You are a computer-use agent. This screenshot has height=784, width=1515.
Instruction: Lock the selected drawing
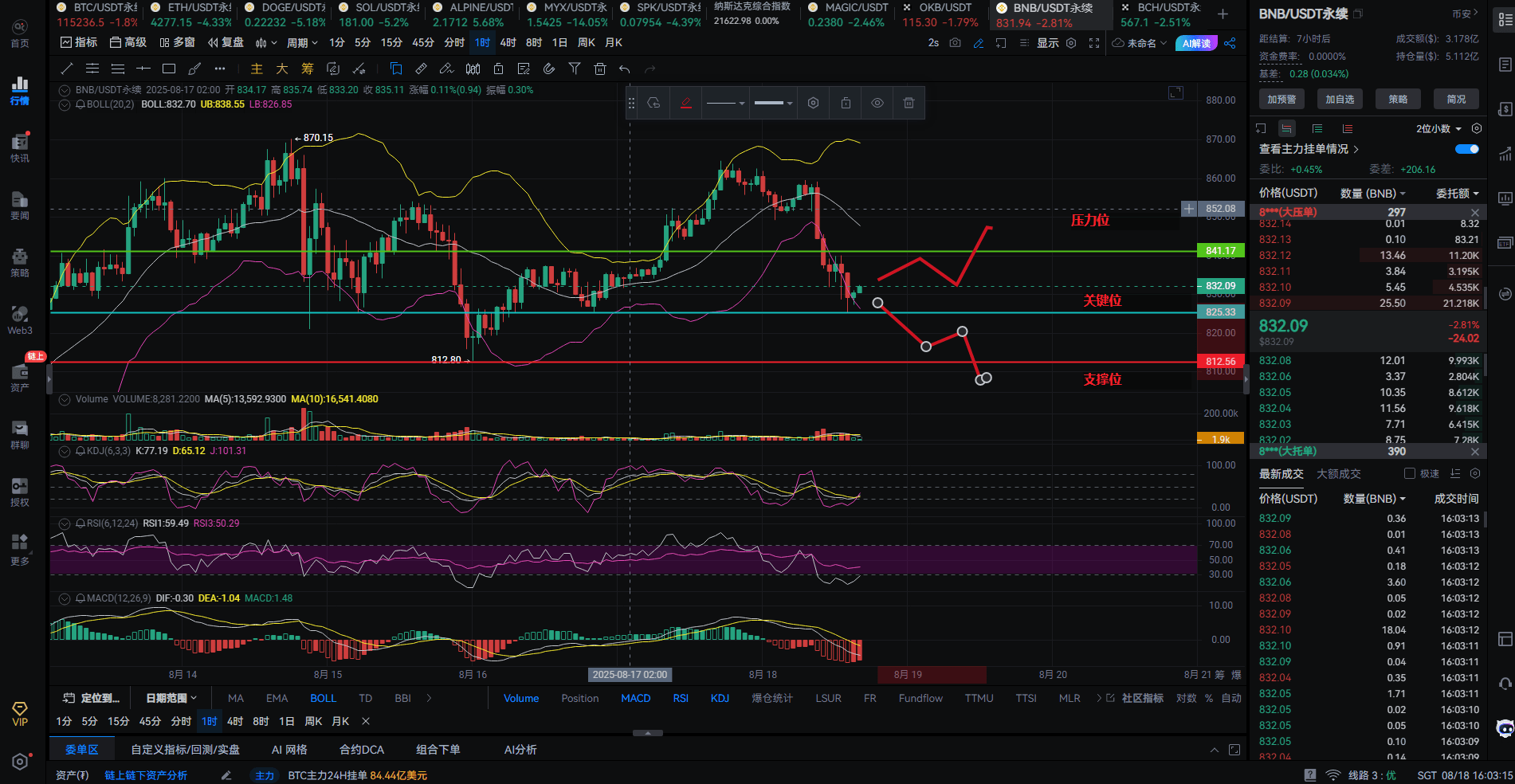(846, 103)
